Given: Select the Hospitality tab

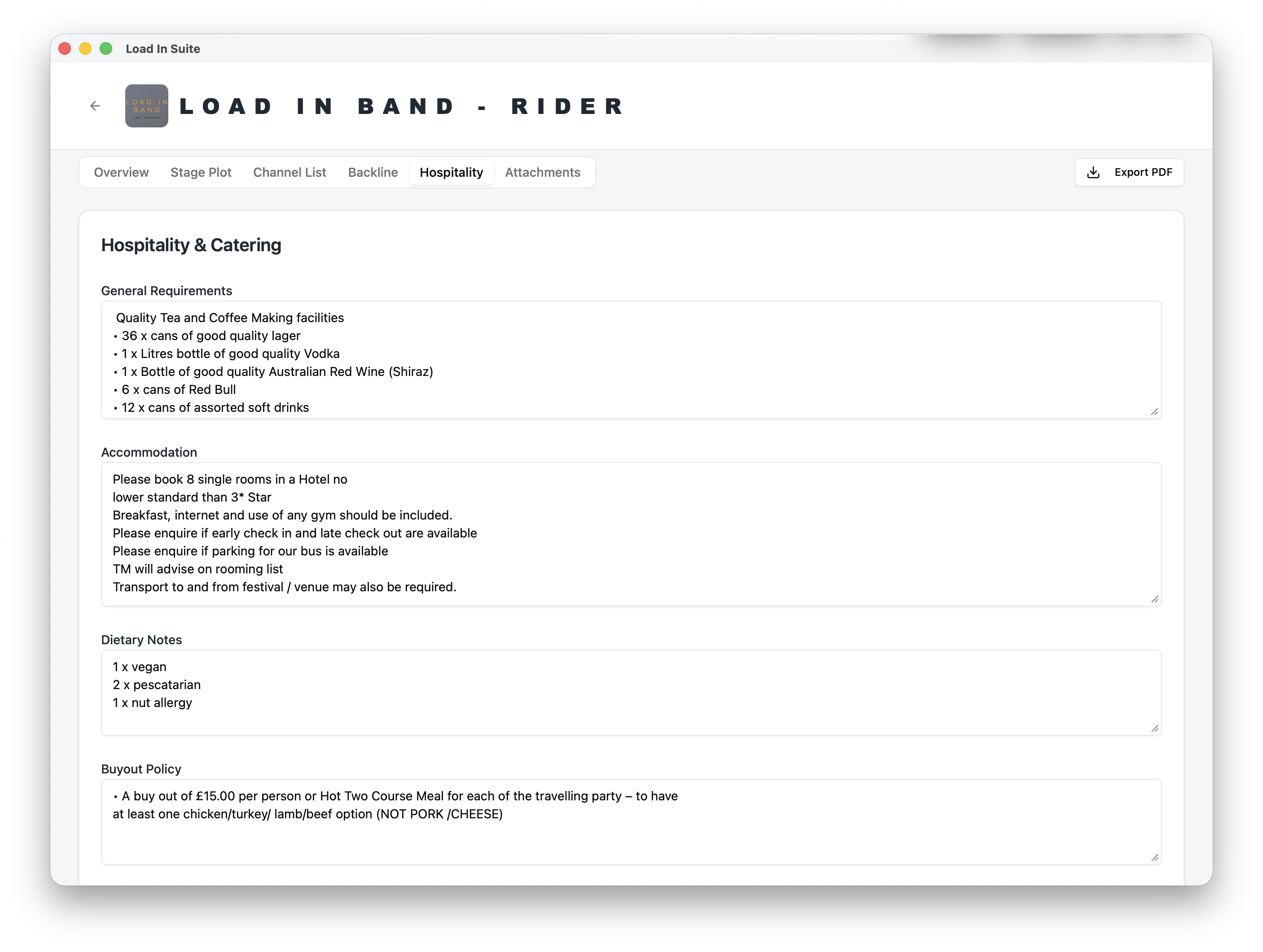Looking at the screenshot, I should 451,172.
